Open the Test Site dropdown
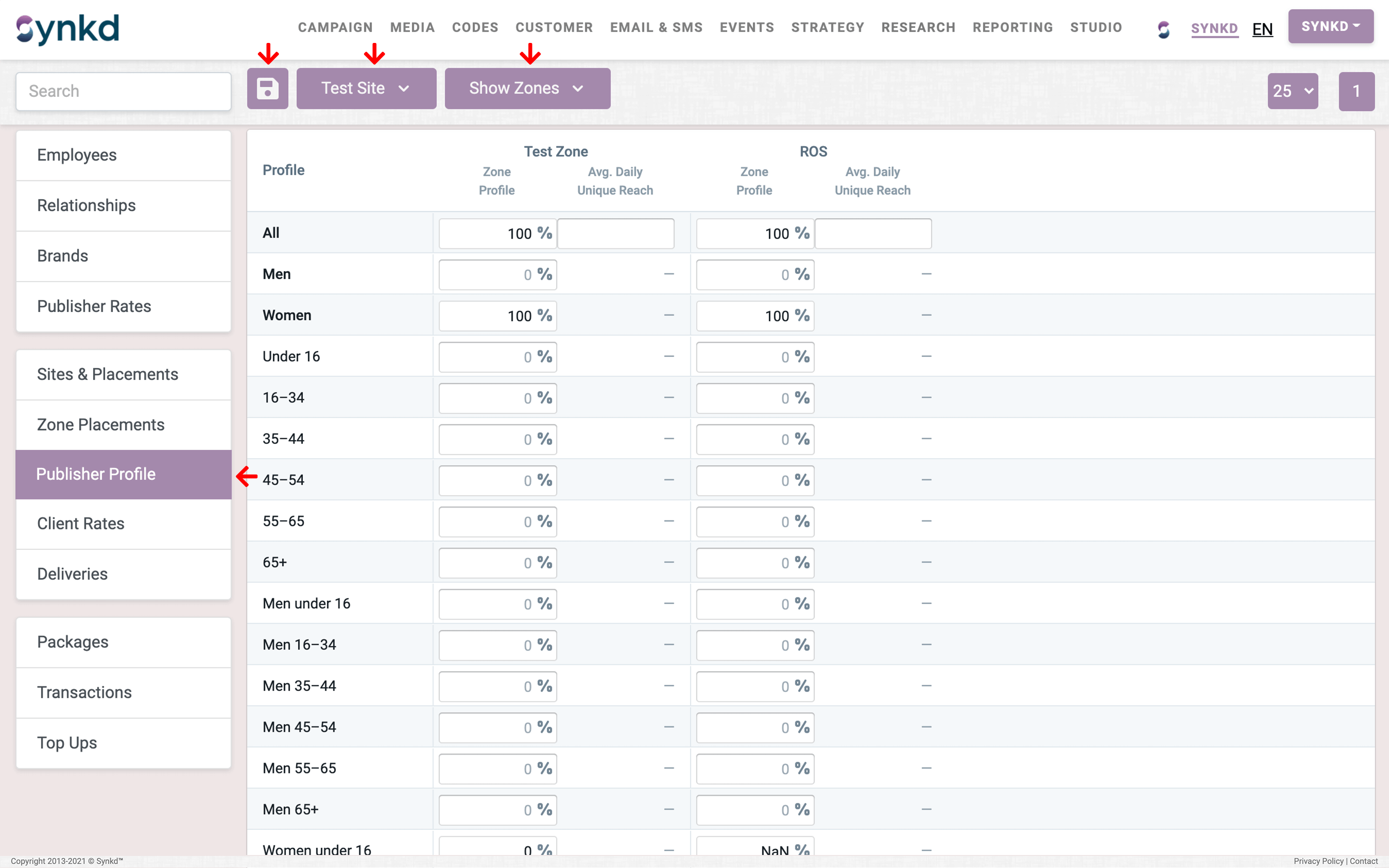1389x868 pixels. [x=366, y=88]
